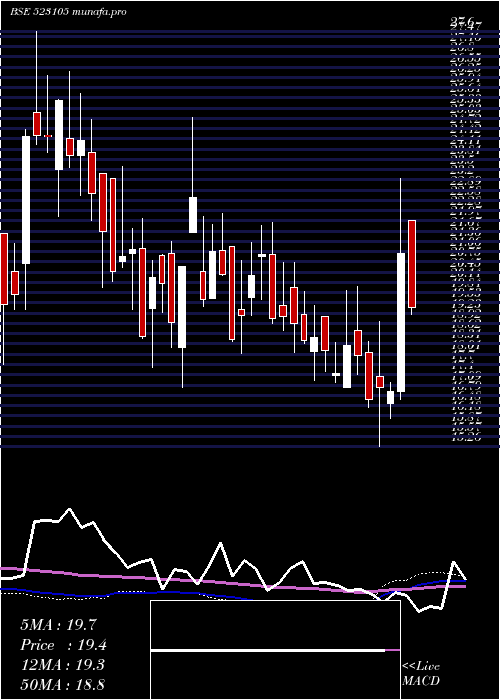Click the Price : 19.4 label
The height and width of the screenshot is (700, 500).
63,645
